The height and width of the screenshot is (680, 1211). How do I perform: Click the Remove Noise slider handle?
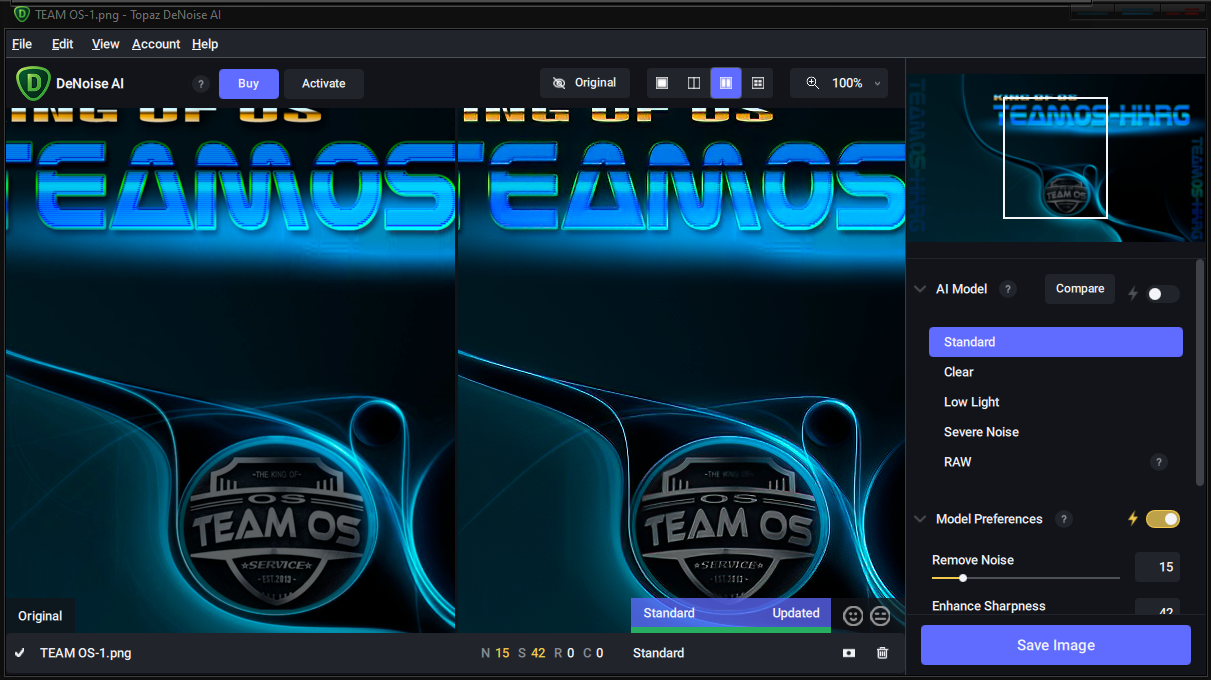click(963, 578)
